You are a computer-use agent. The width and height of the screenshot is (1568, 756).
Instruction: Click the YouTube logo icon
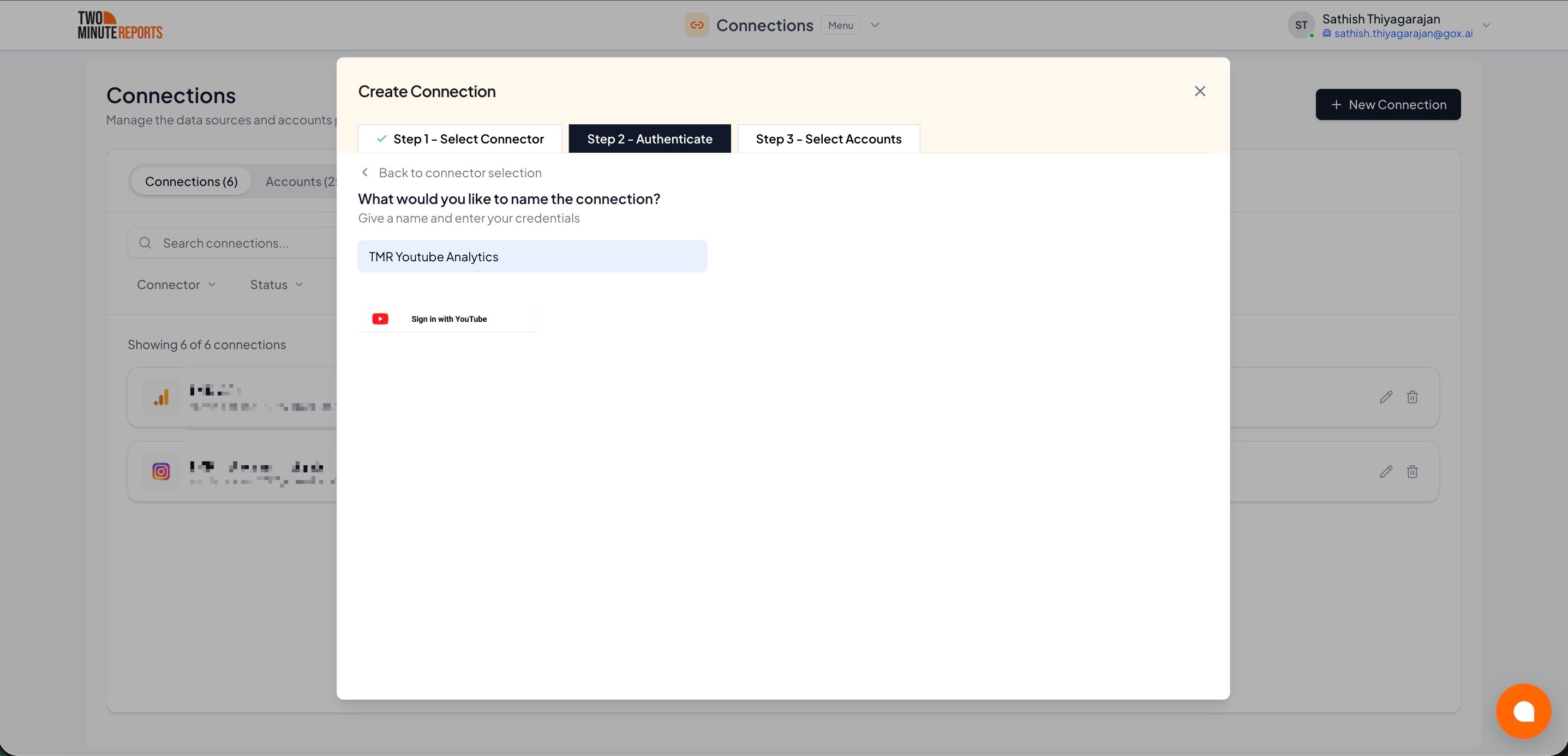pyautogui.click(x=380, y=319)
